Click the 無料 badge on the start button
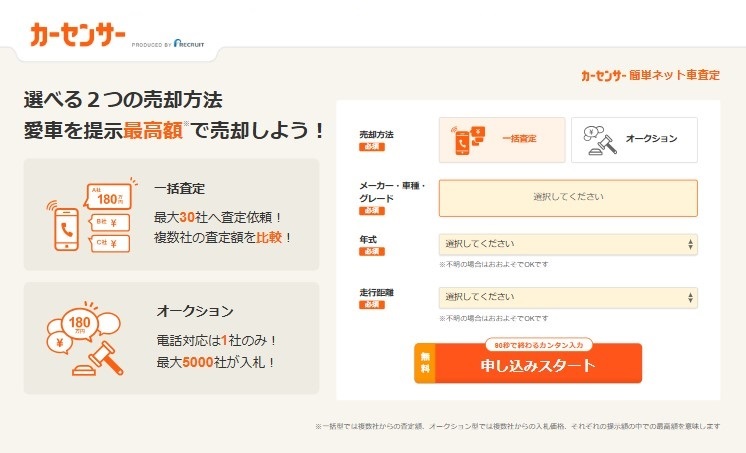Screen dimensions: 746x453 425,363
